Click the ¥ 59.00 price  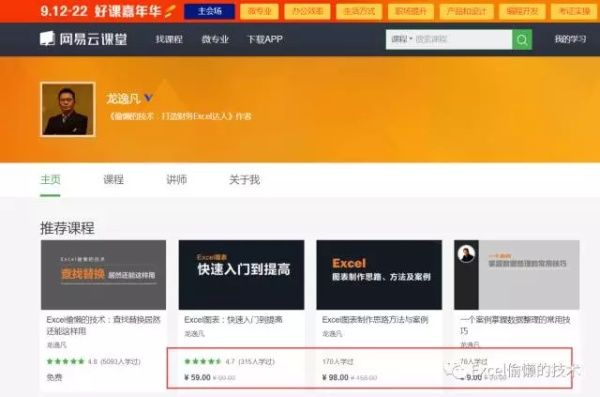tap(197, 377)
